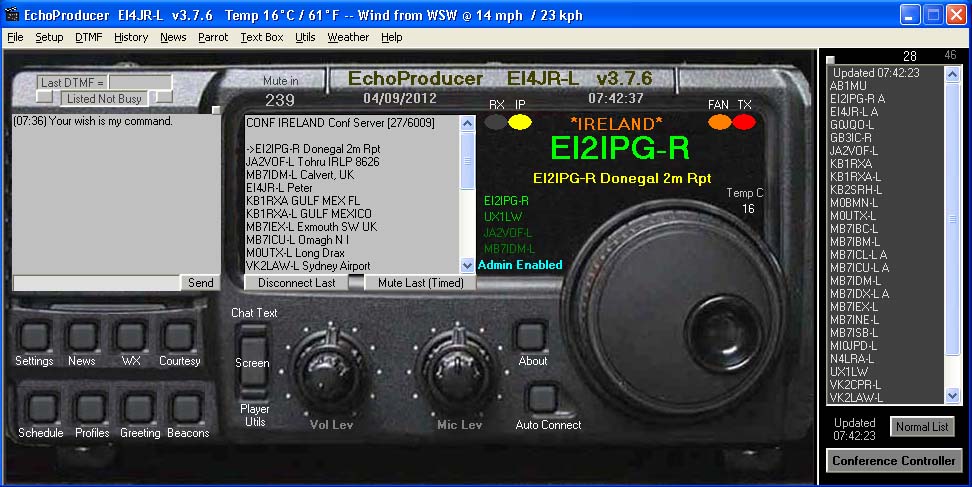Click the Listed Not Busy status button

coord(104,99)
